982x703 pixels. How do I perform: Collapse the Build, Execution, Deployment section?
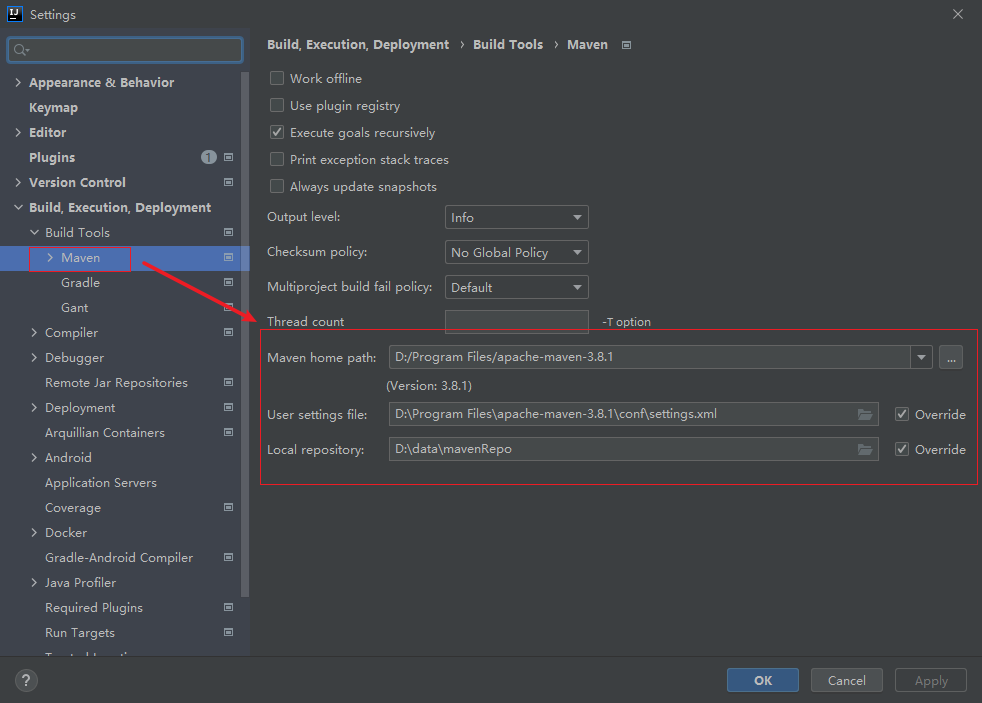[18, 207]
